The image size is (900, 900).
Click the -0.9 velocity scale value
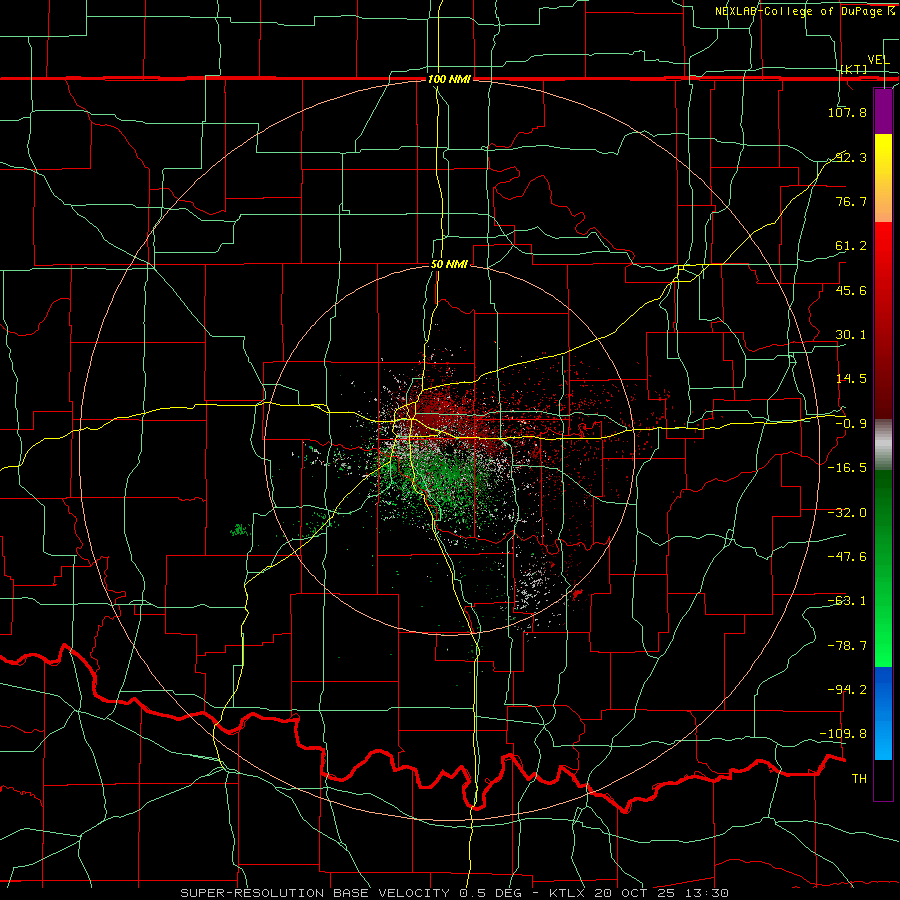tap(851, 424)
